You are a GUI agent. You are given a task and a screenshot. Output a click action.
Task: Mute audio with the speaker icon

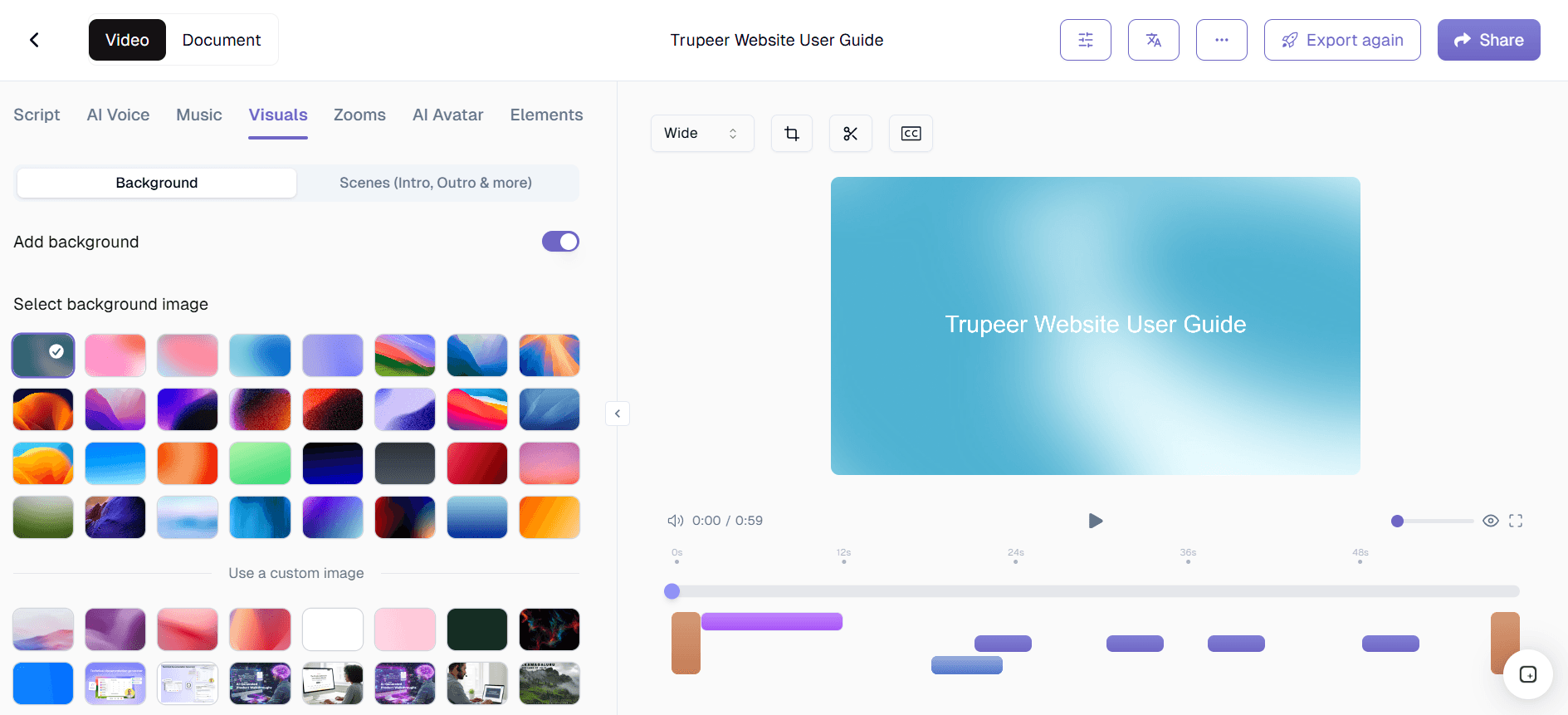[x=675, y=521]
